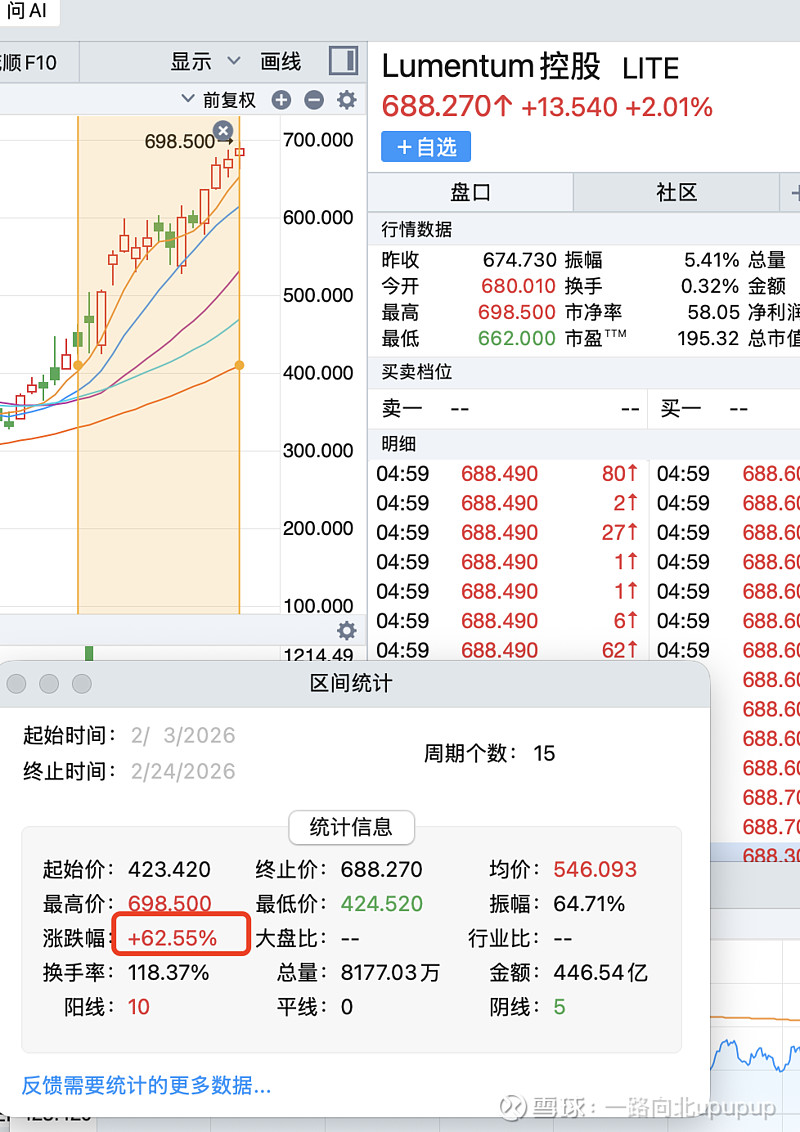Select 昨收 674.730 value
Screen dimensions: 800x1132
tap(519, 259)
